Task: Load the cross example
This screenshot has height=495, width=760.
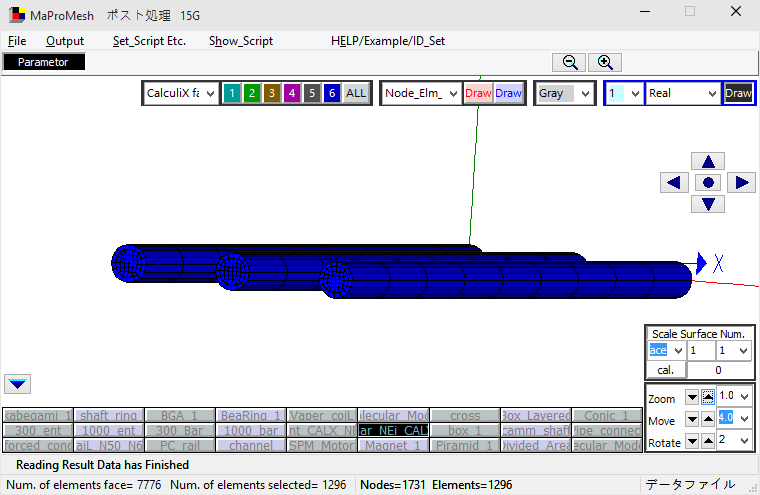Action: [x=465, y=415]
